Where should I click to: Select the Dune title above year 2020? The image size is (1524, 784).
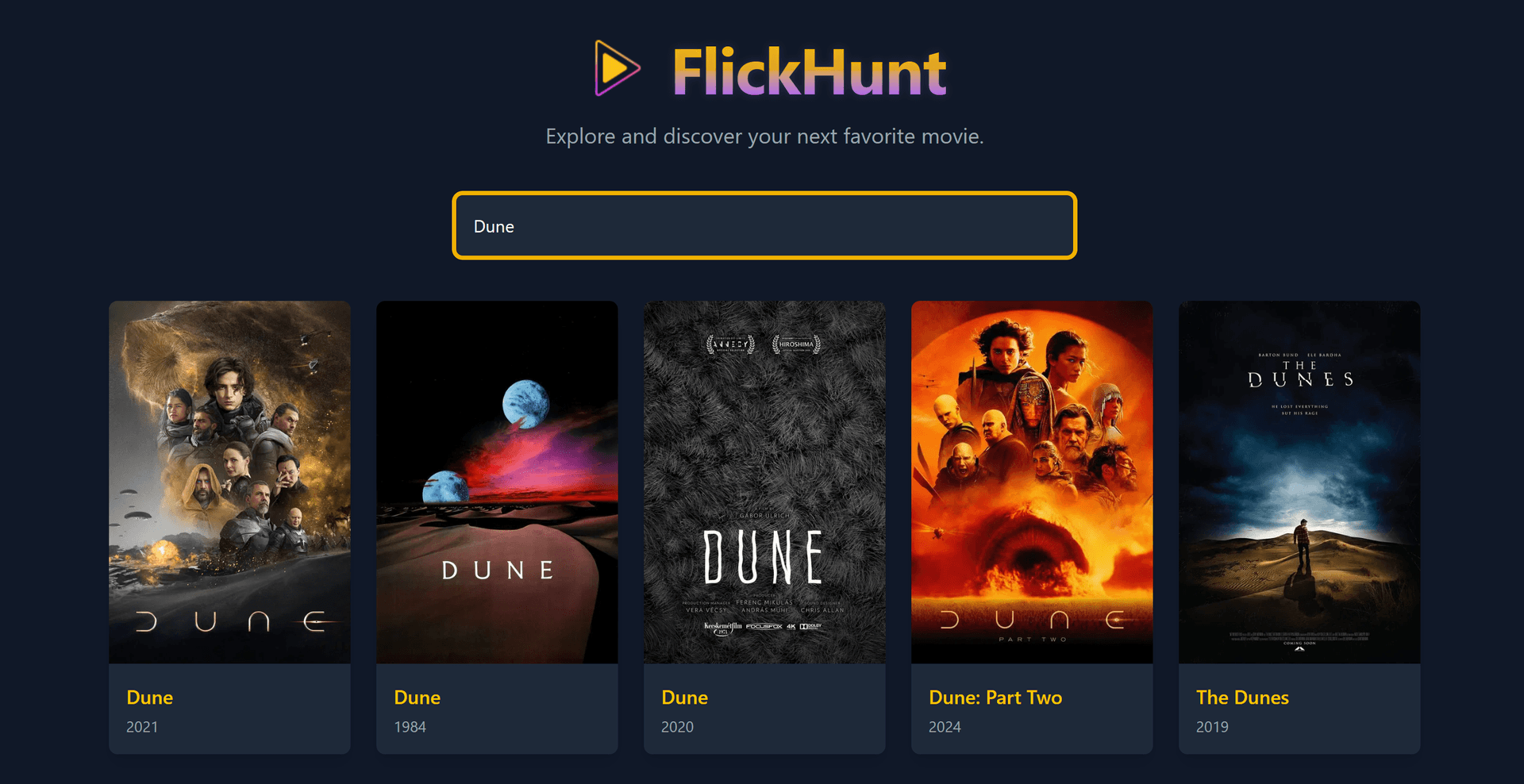pyautogui.click(x=685, y=698)
